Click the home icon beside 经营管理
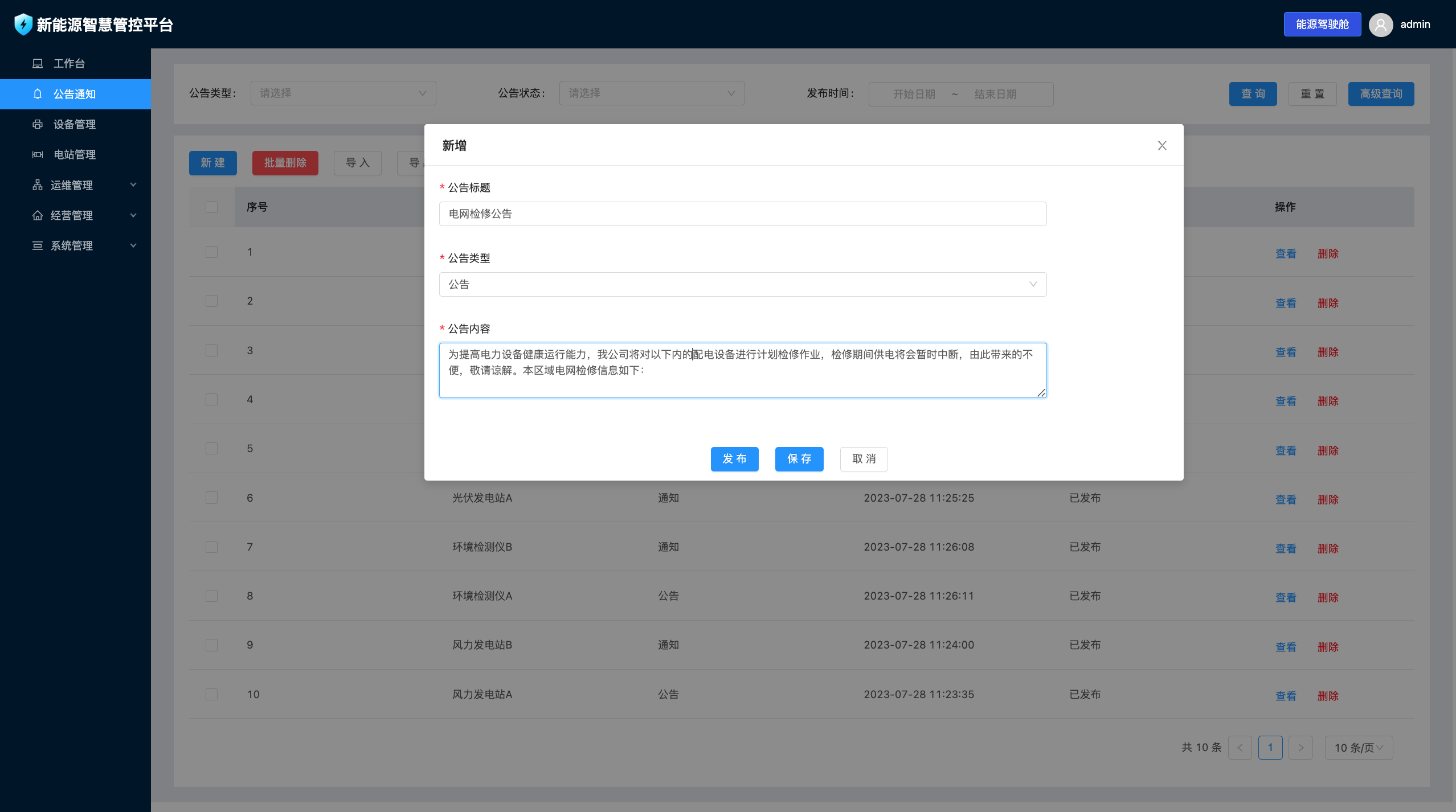The width and height of the screenshot is (1456, 812). point(38,215)
